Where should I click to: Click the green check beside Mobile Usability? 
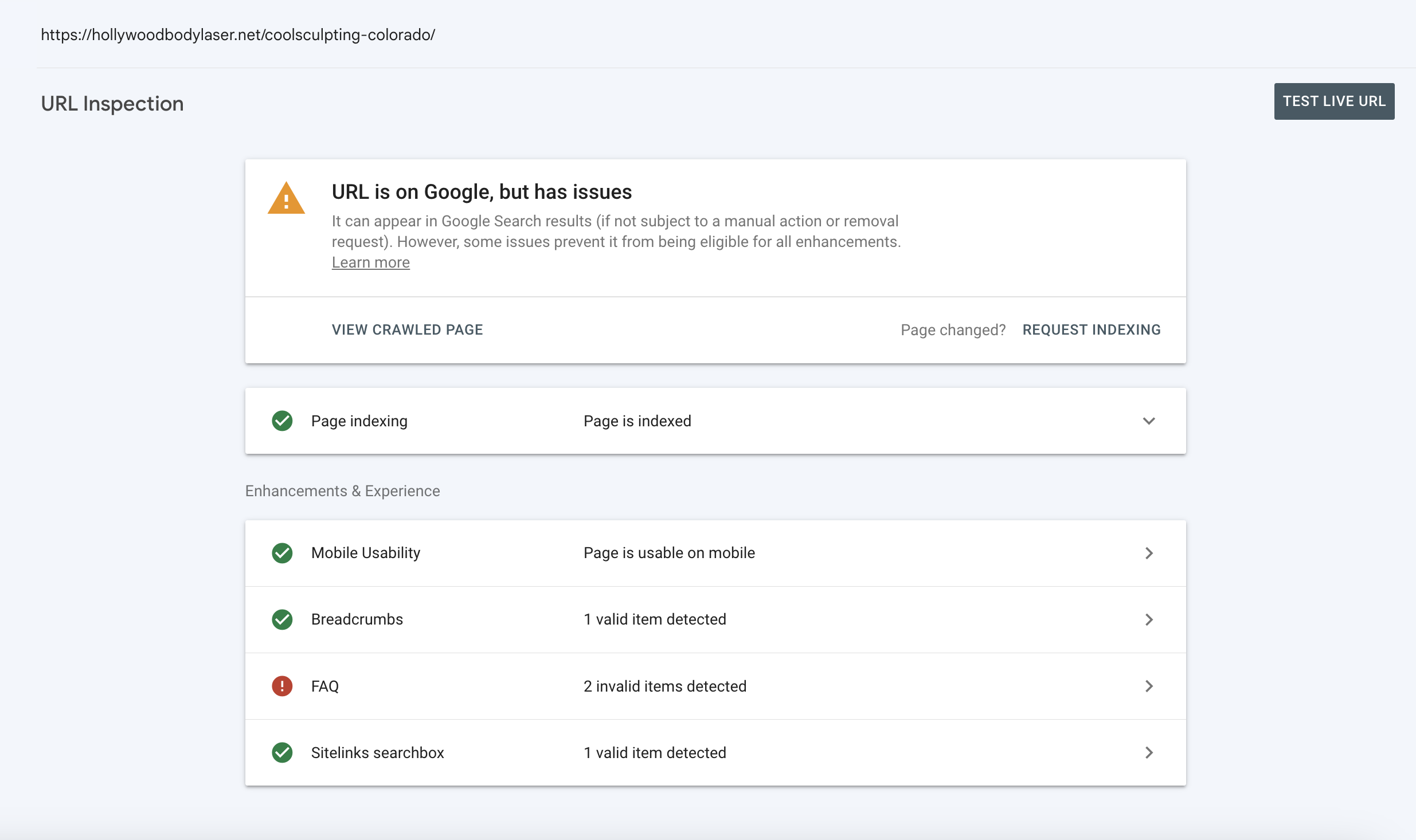tap(282, 553)
